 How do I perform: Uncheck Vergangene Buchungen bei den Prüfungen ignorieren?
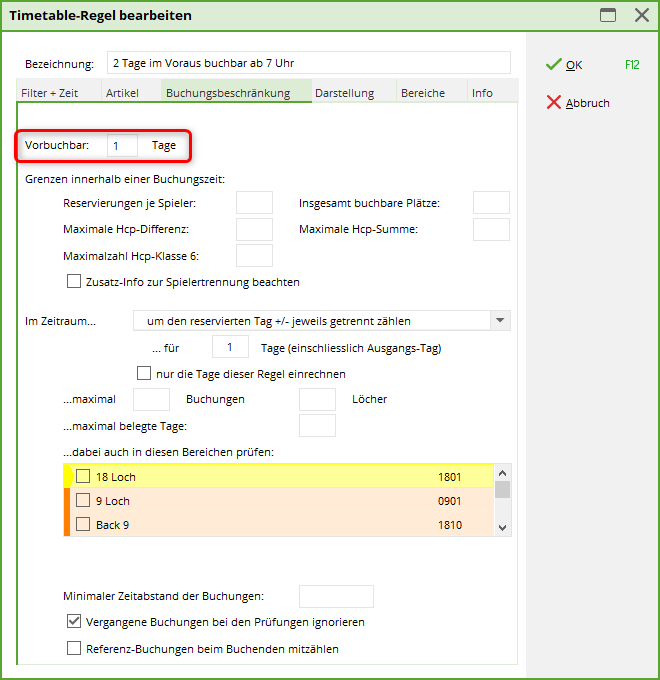(x=74, y=622)
